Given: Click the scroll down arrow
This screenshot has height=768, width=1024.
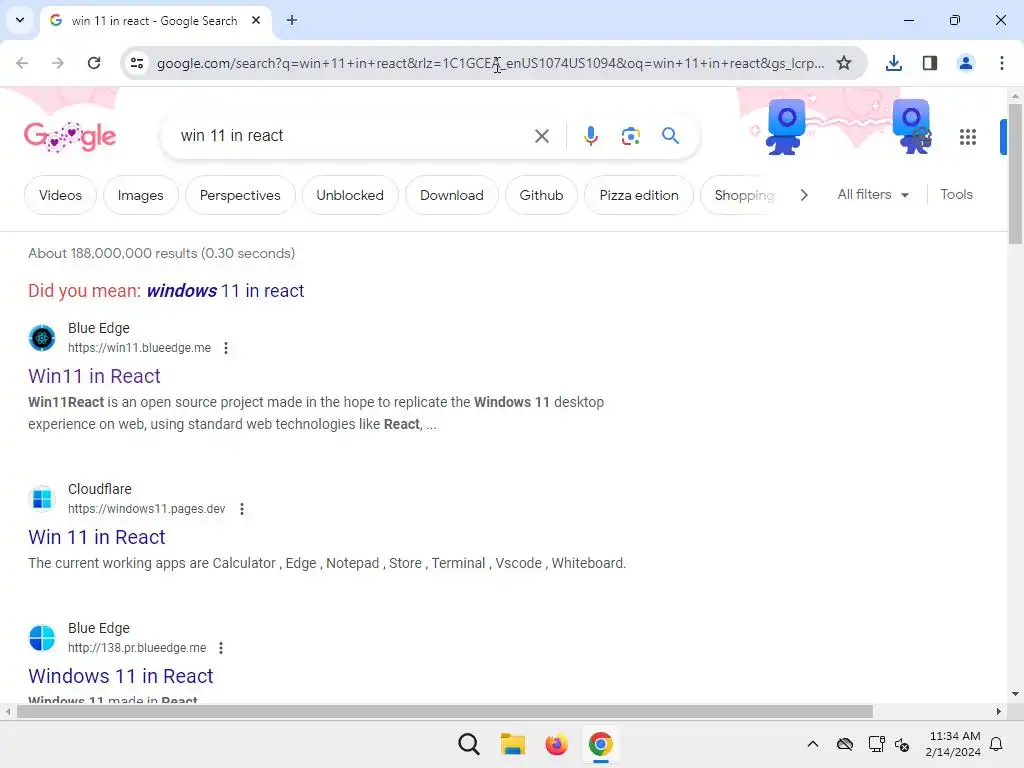Looking at the screenshot, I should pyautogui.click(x=1015, y=694).
